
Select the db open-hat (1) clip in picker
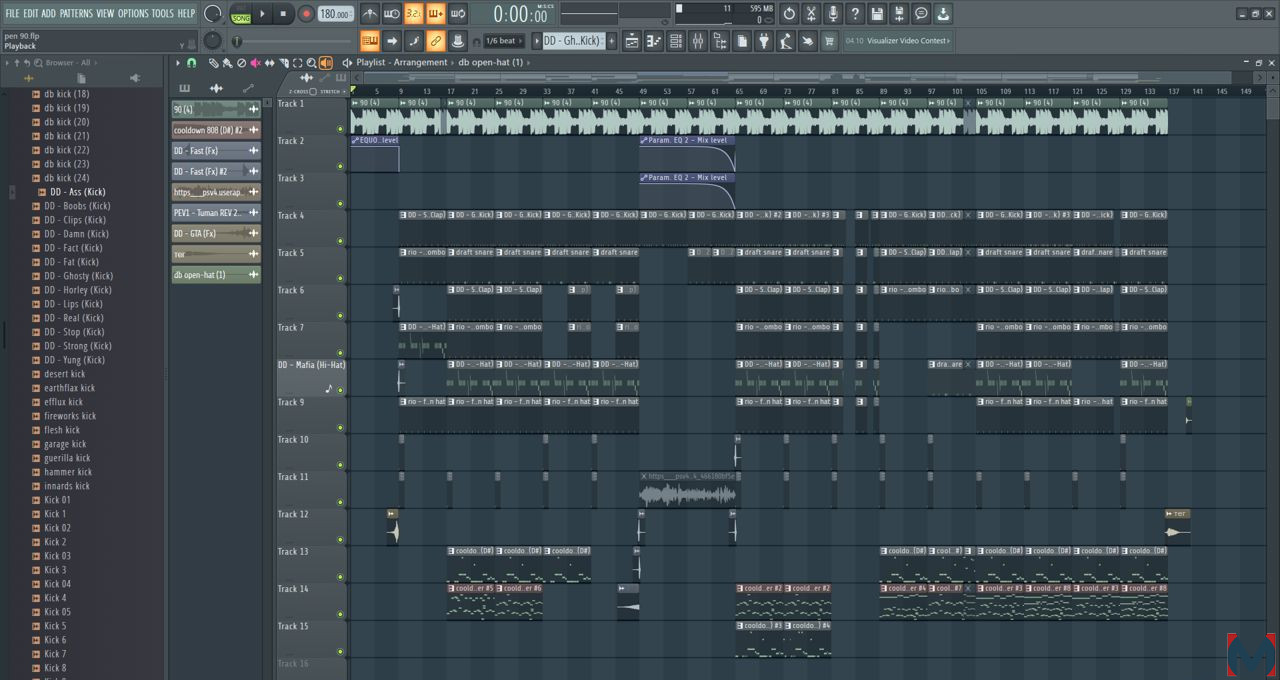pos(216,275)
